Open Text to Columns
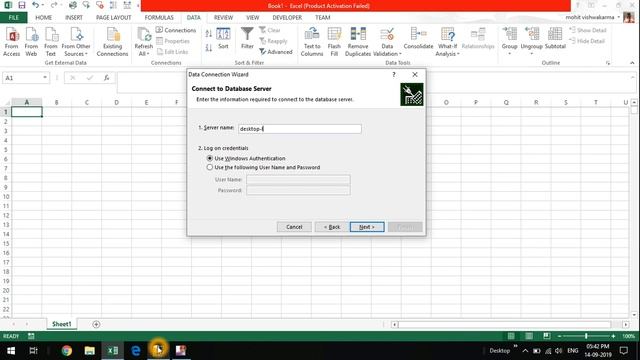 click(x=312, y=42)
